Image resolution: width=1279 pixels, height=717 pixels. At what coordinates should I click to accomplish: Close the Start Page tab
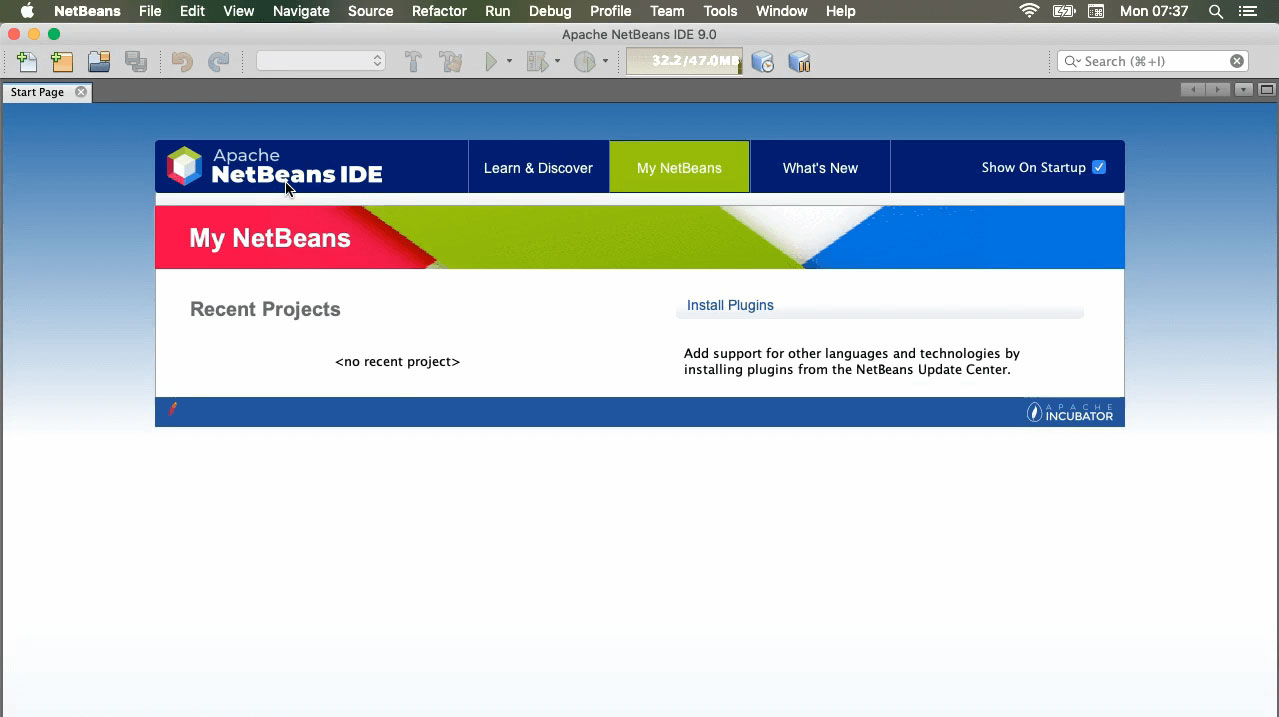[x=81, y=92]
